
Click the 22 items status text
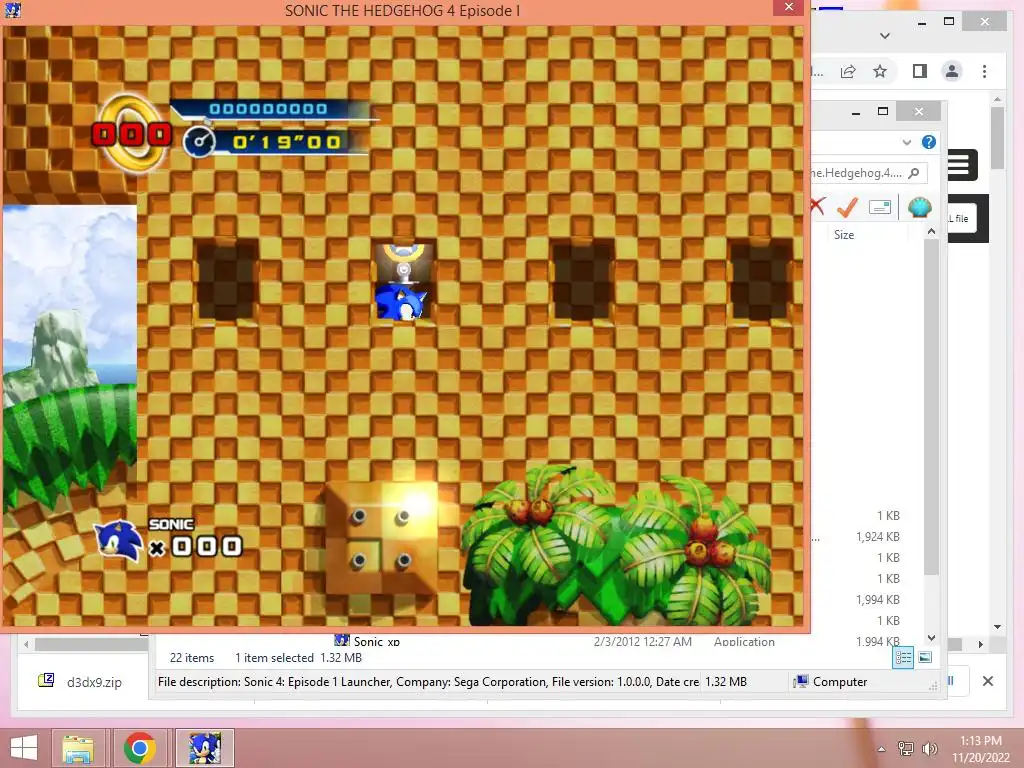[x=191, y=658]
